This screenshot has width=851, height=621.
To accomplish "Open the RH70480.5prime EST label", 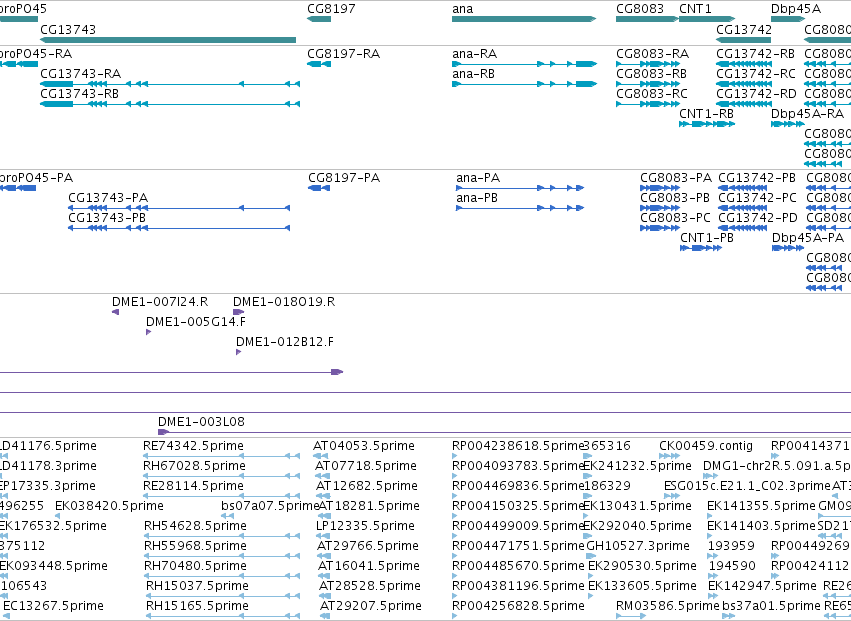I will point(195,566).
